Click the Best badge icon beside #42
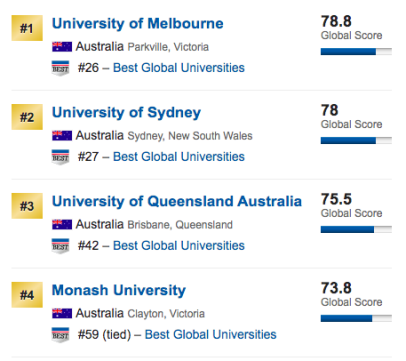The width and height of the screenshot is (406, 361). pyautogui.click(x=61, y=246)
